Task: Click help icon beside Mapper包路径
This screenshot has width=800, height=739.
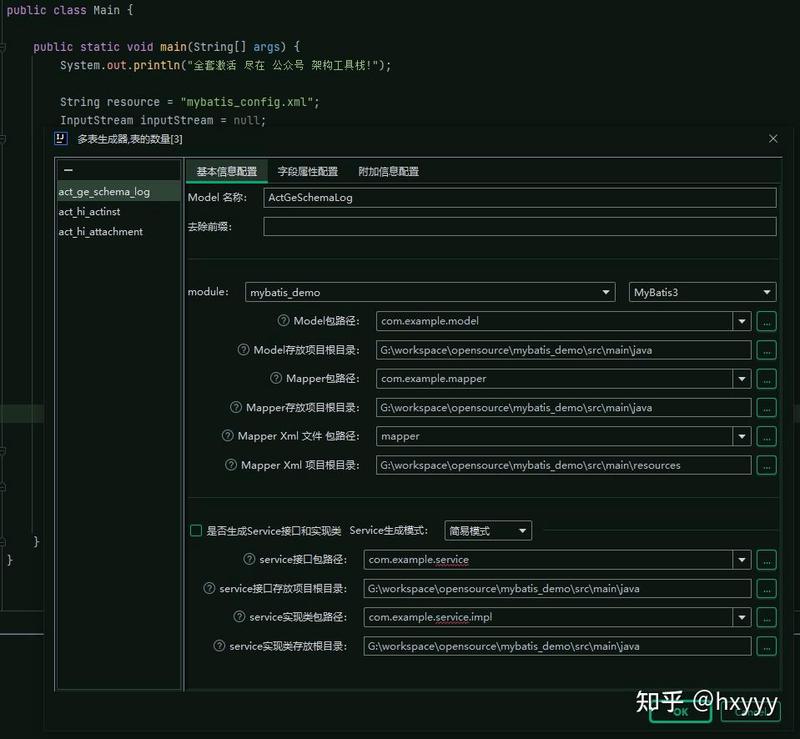Action: [x=277, y=379]
